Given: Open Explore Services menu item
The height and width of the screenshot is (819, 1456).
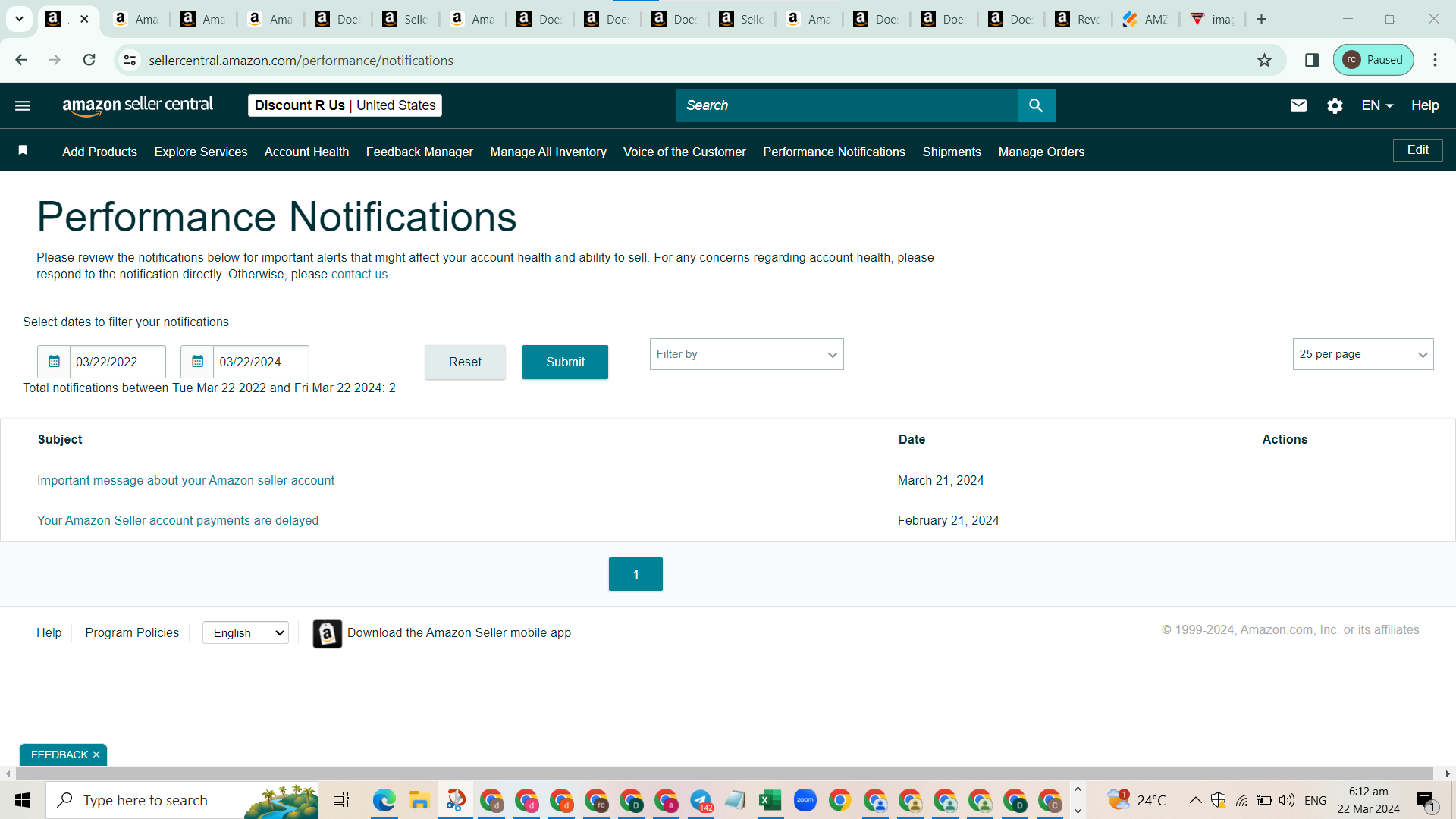Looking at the screenshot, I should click(x=201, y=152).
